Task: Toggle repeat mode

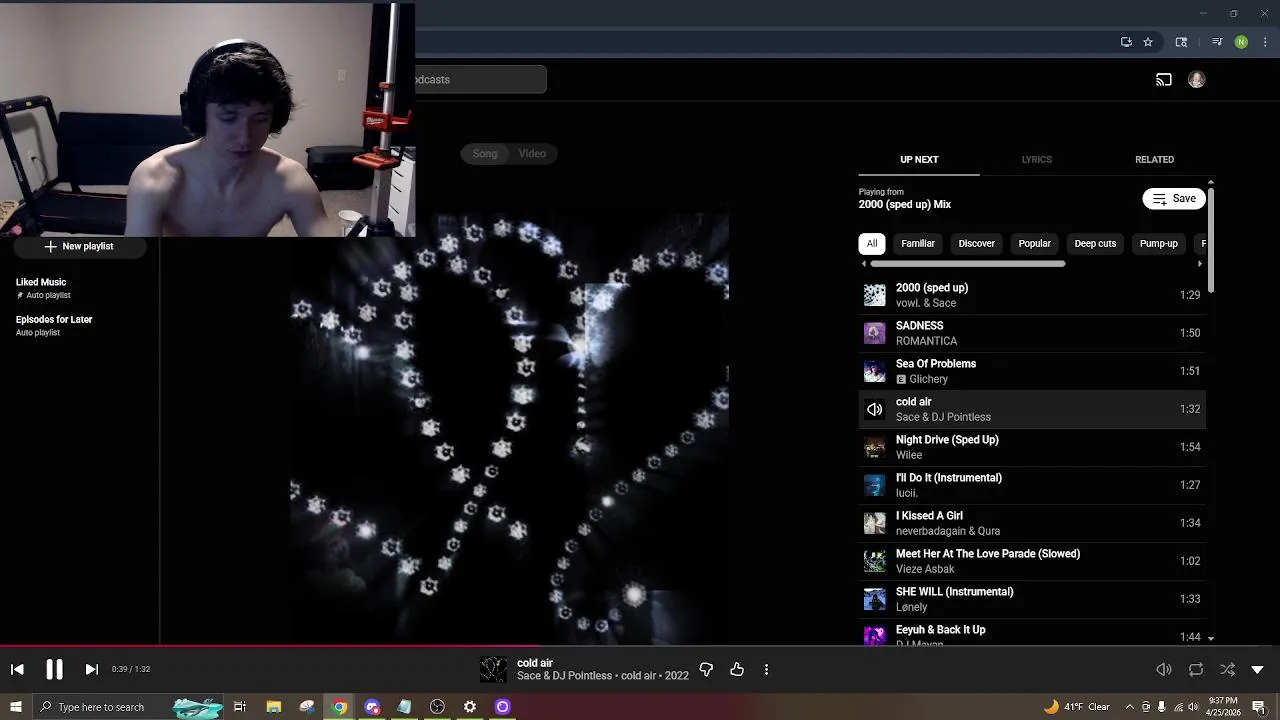Action: click(1196, 669)
